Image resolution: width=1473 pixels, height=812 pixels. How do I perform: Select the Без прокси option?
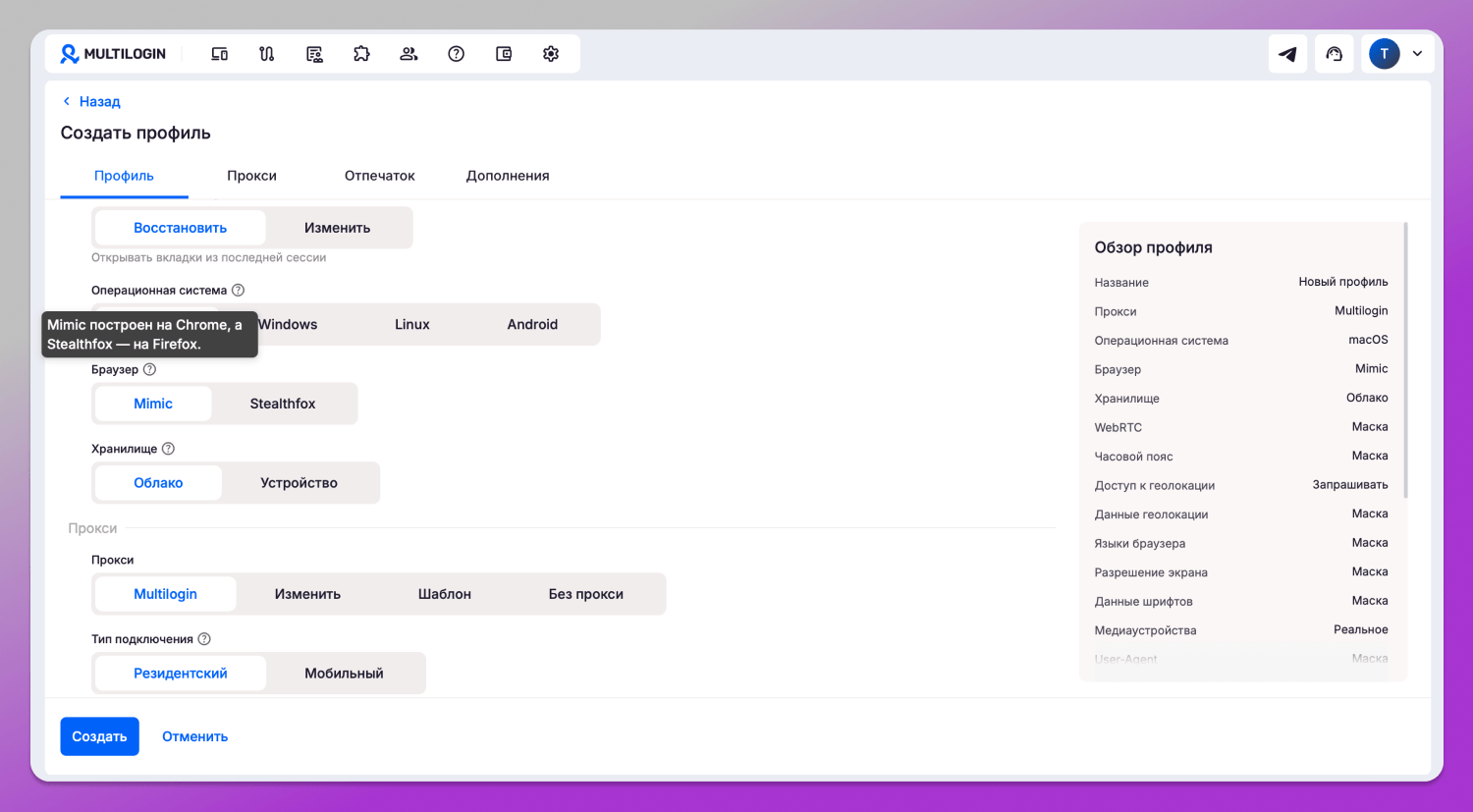(x=586, y=594)
